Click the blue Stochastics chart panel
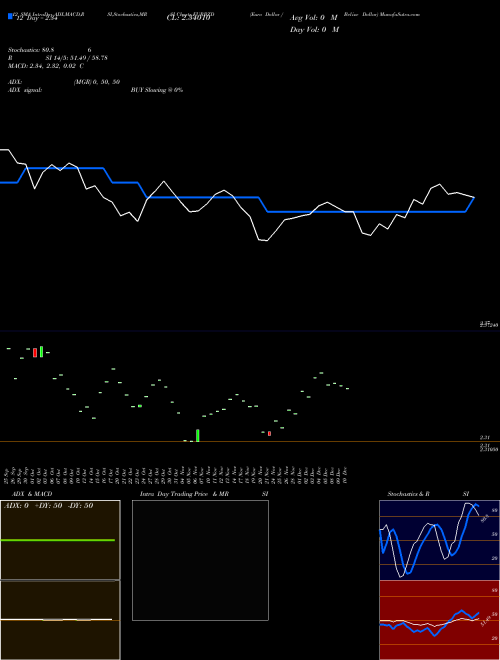This screenshot has height=660, width=500. point(439,540)
